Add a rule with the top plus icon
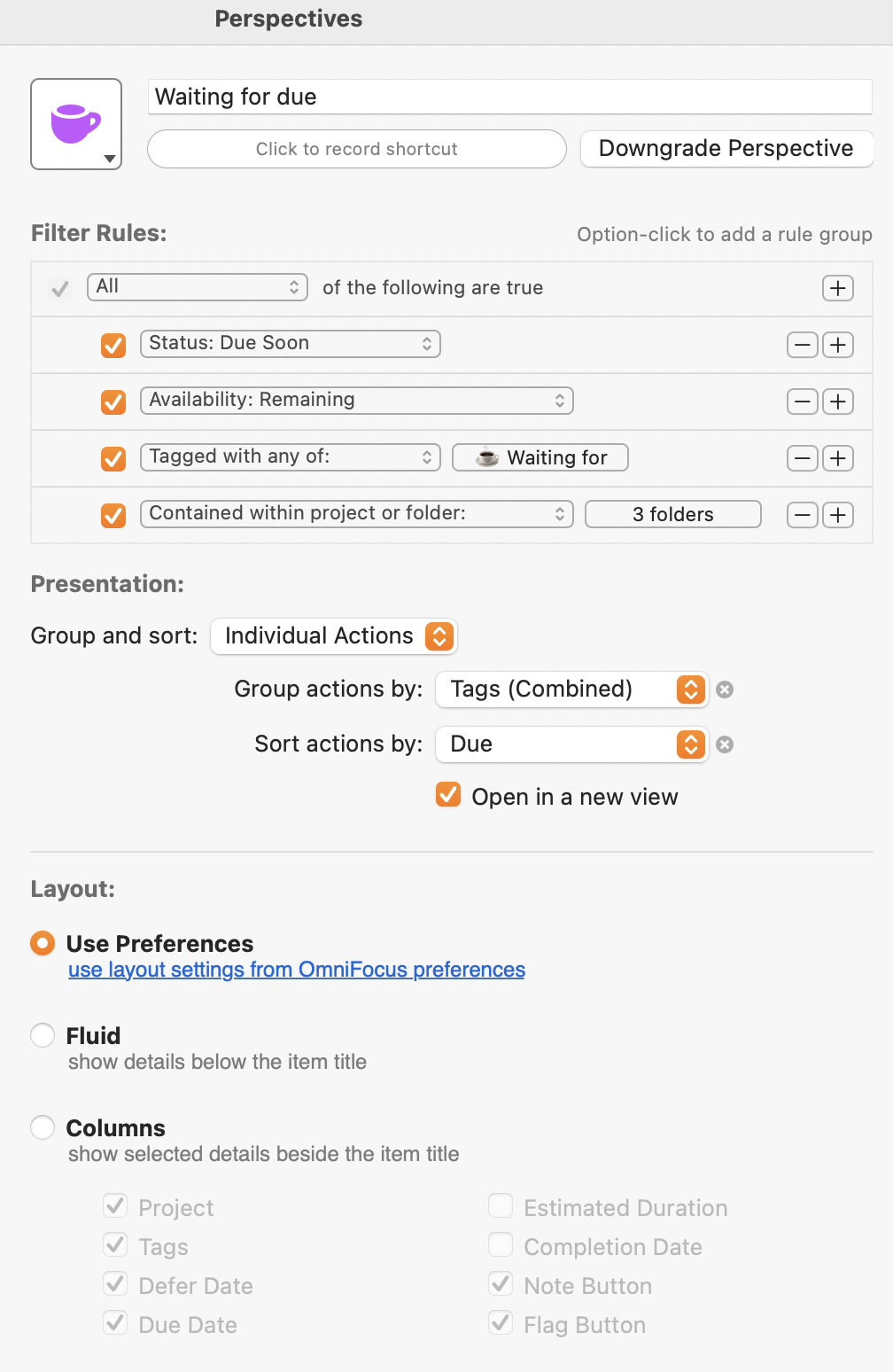This screenshot has height=1372, width=893. [837, 288]
